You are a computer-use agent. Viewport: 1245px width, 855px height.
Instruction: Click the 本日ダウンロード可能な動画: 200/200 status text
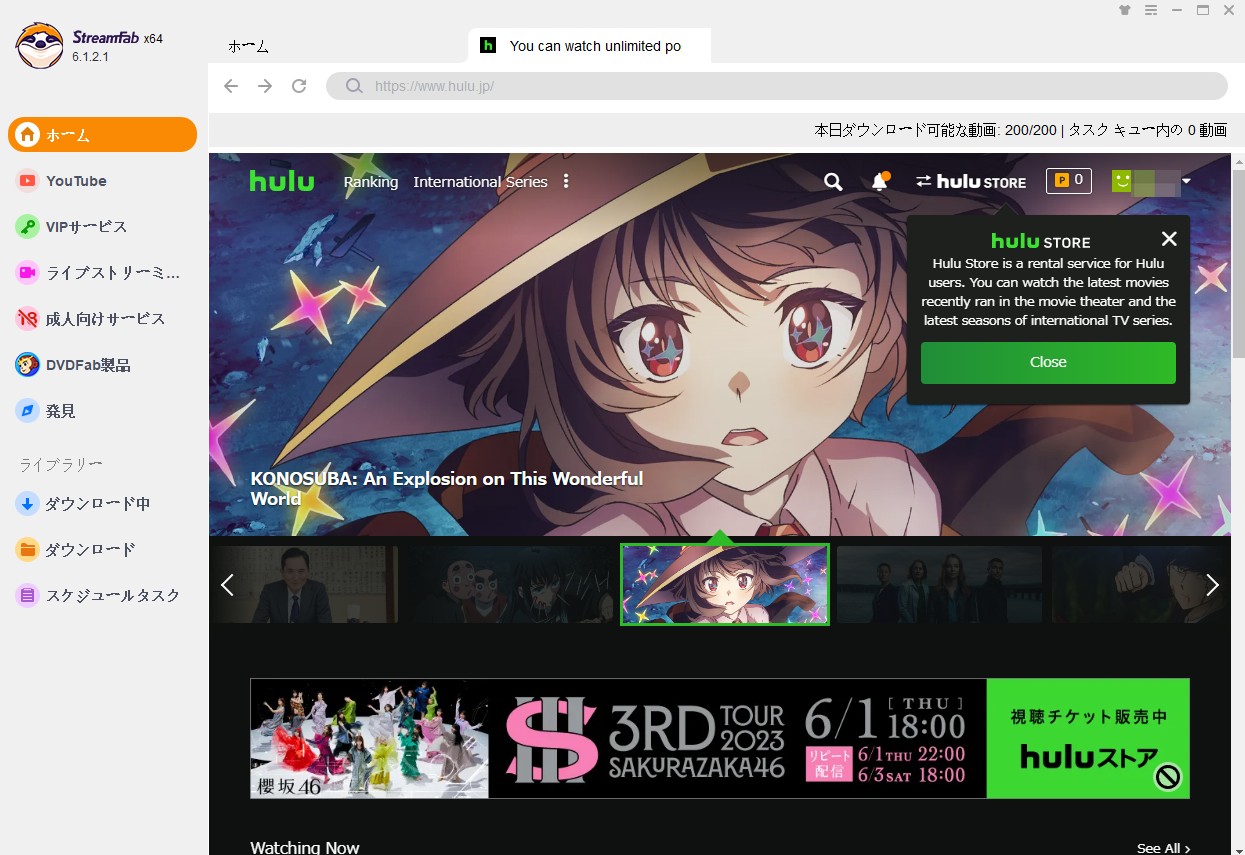click(x=936, y=130)
